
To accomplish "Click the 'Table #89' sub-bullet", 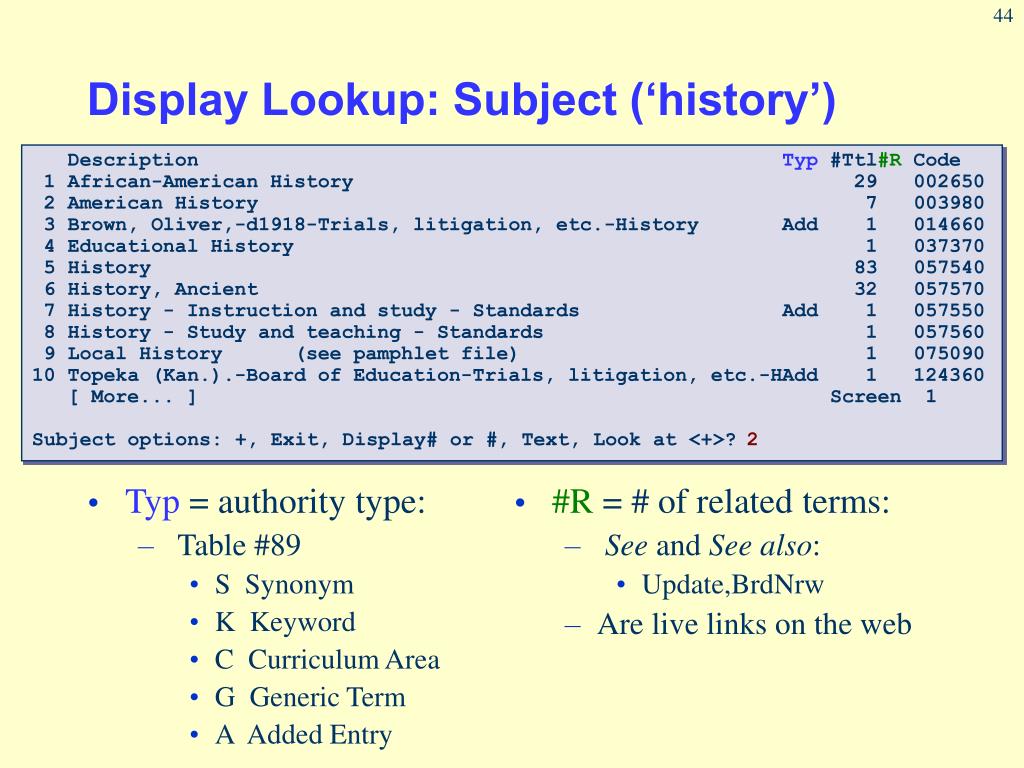I will point(239,545).
